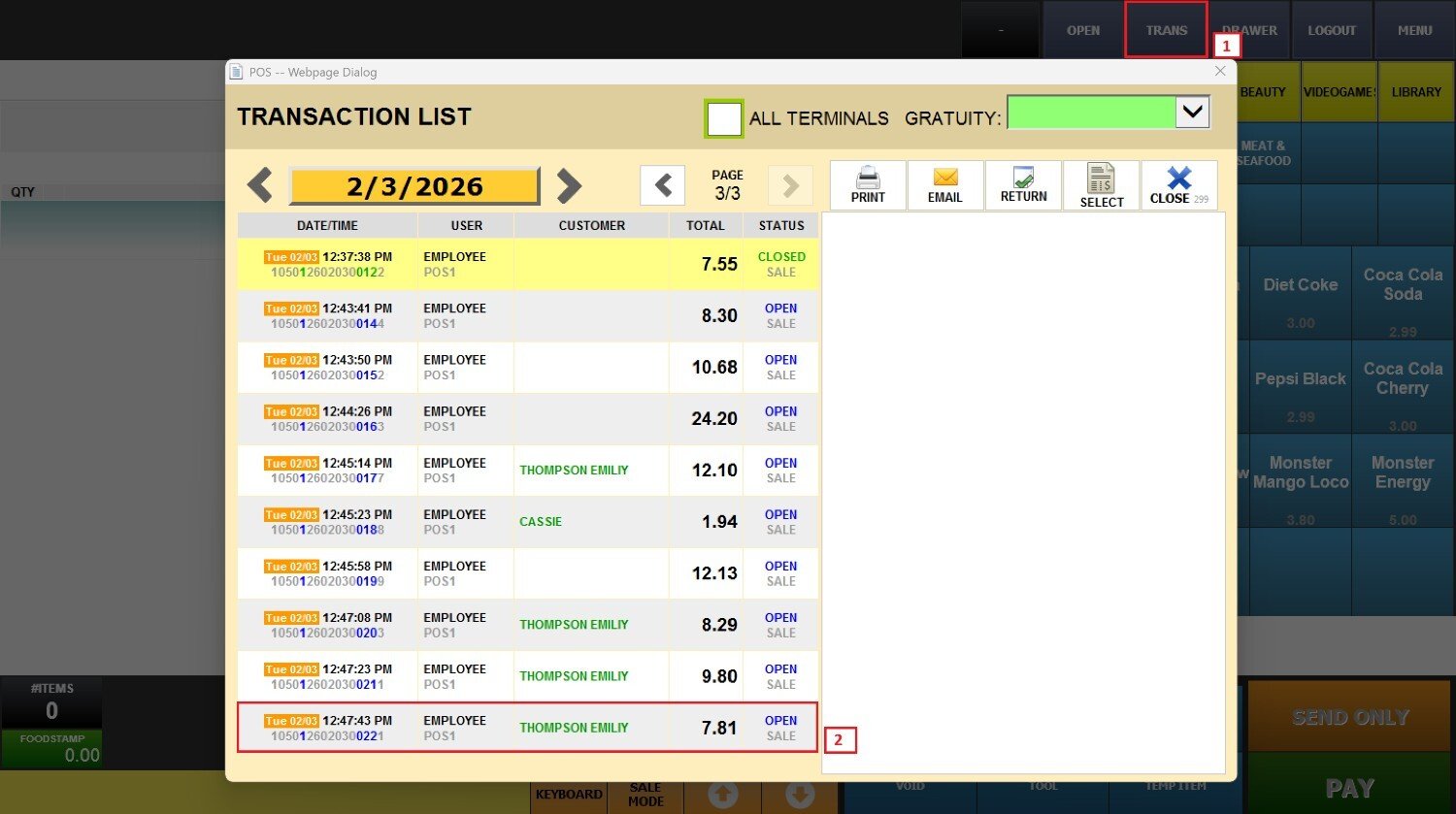
Task: Expand the GRATUITY dropdown arrow
Action: tap(1193, 113)
